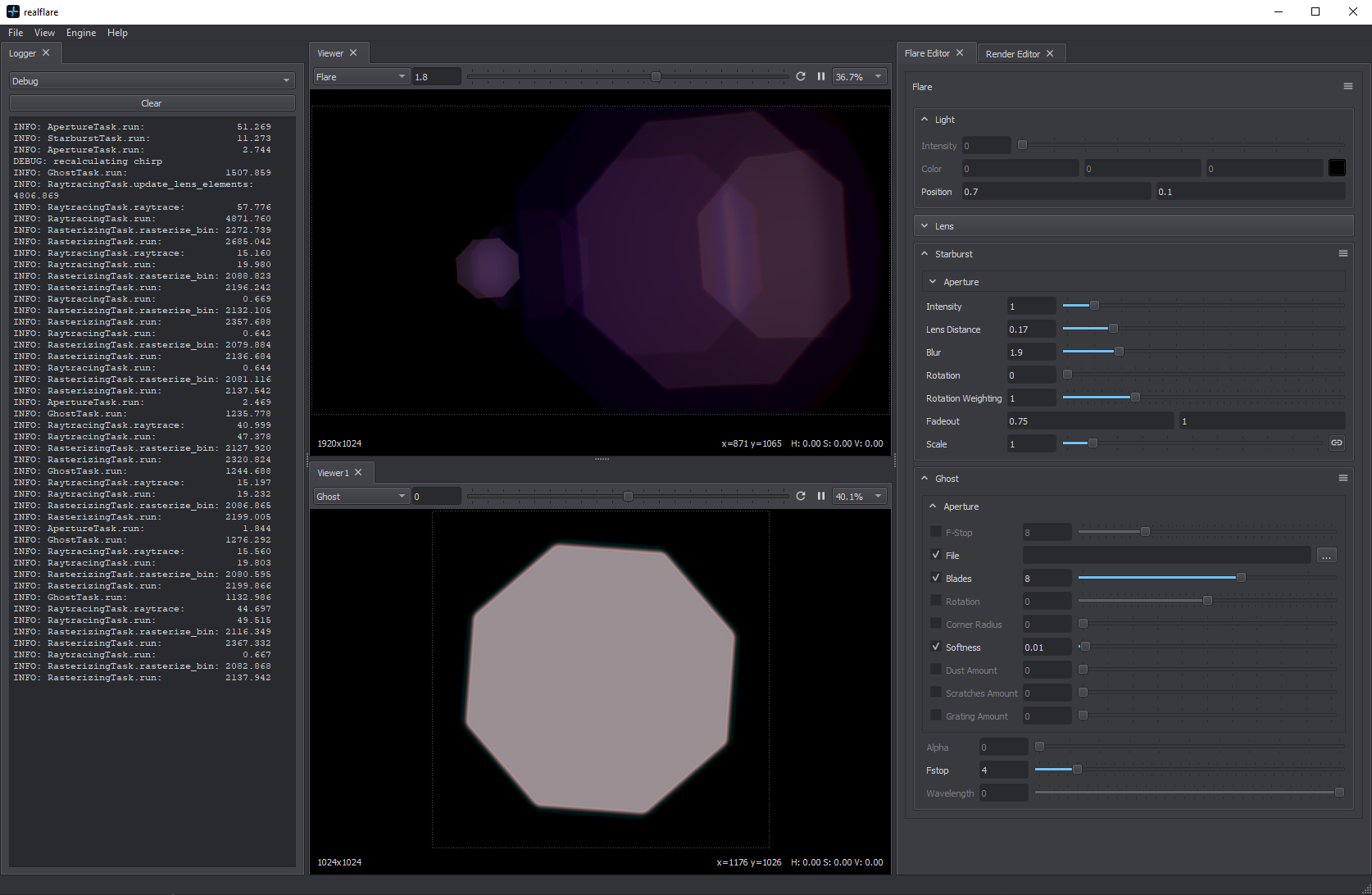Open the 40.1% zoom dropdown
The image size is (1372, 895).
860,496
